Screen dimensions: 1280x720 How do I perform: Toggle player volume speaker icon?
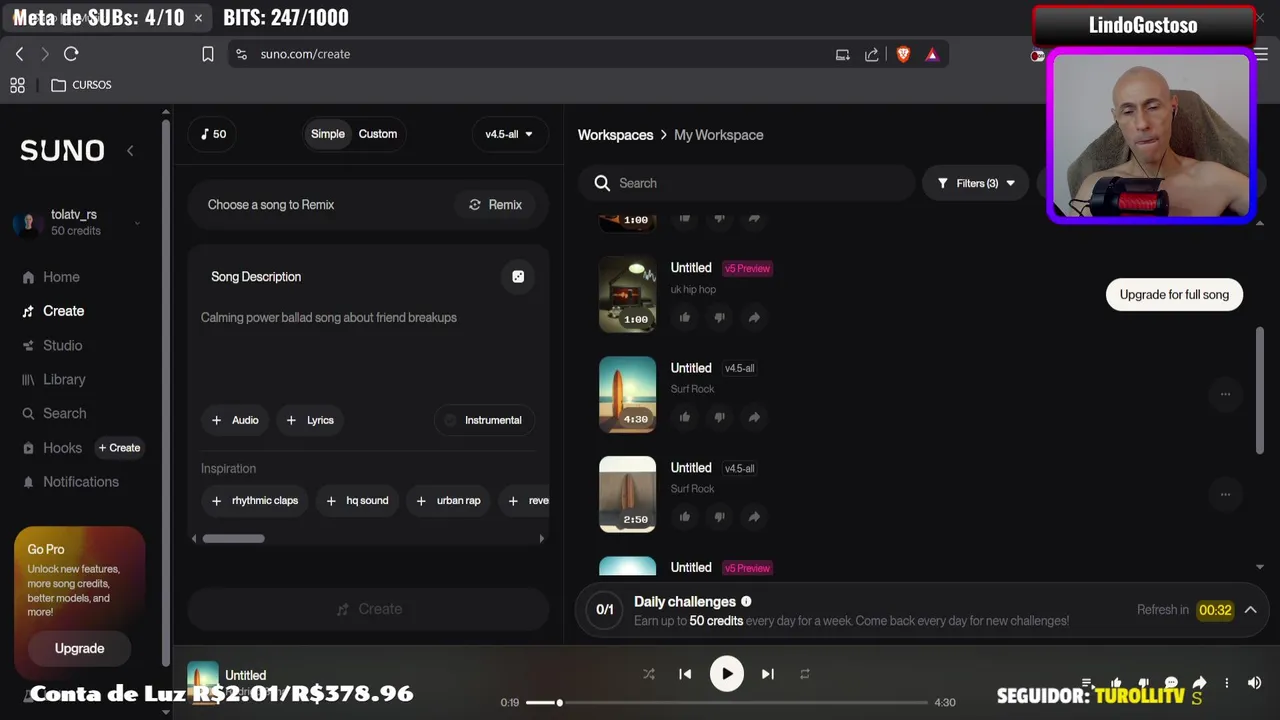1254,683
